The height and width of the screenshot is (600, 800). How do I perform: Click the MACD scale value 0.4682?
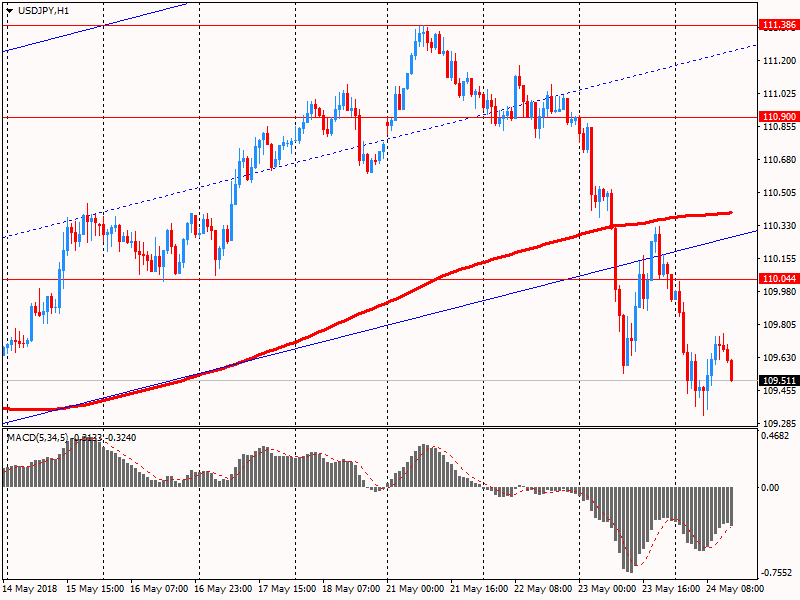click(x=774, y=436)
